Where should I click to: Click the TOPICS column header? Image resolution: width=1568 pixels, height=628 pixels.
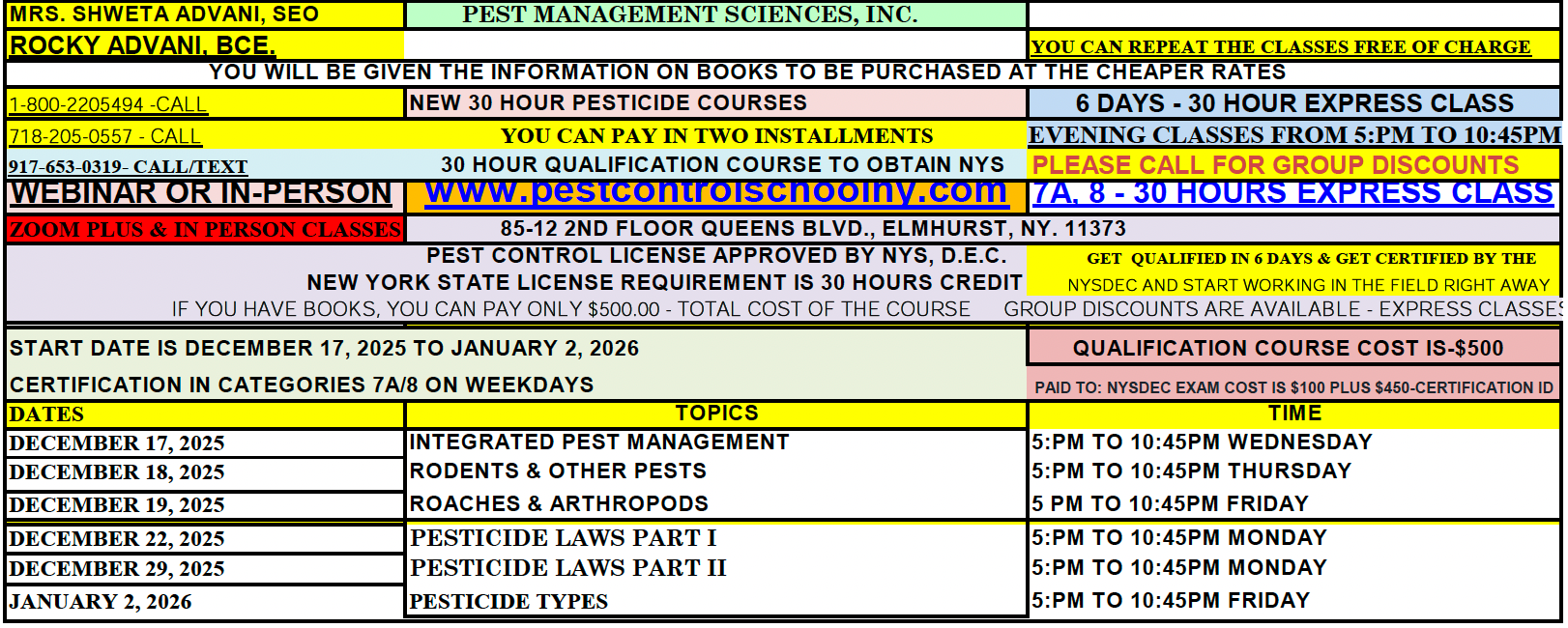[x=716, y=414]
